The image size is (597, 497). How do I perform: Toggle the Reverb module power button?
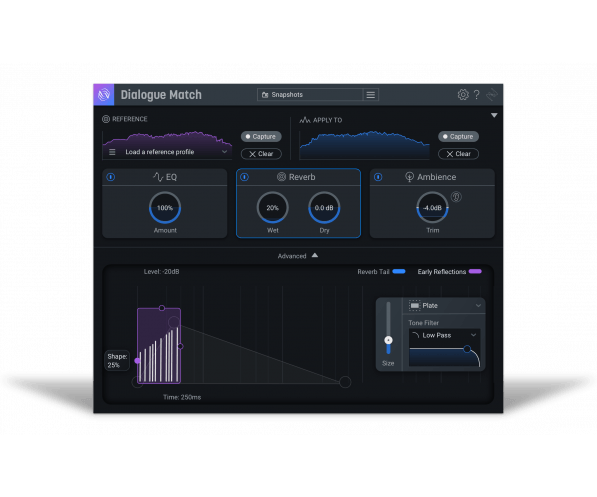pos(244,177)
